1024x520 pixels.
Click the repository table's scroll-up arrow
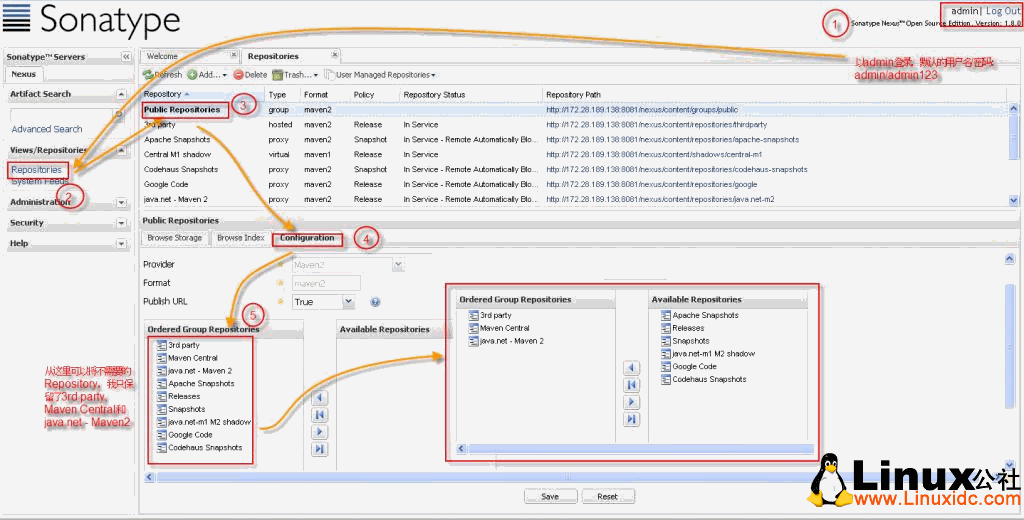[1014, 109]
